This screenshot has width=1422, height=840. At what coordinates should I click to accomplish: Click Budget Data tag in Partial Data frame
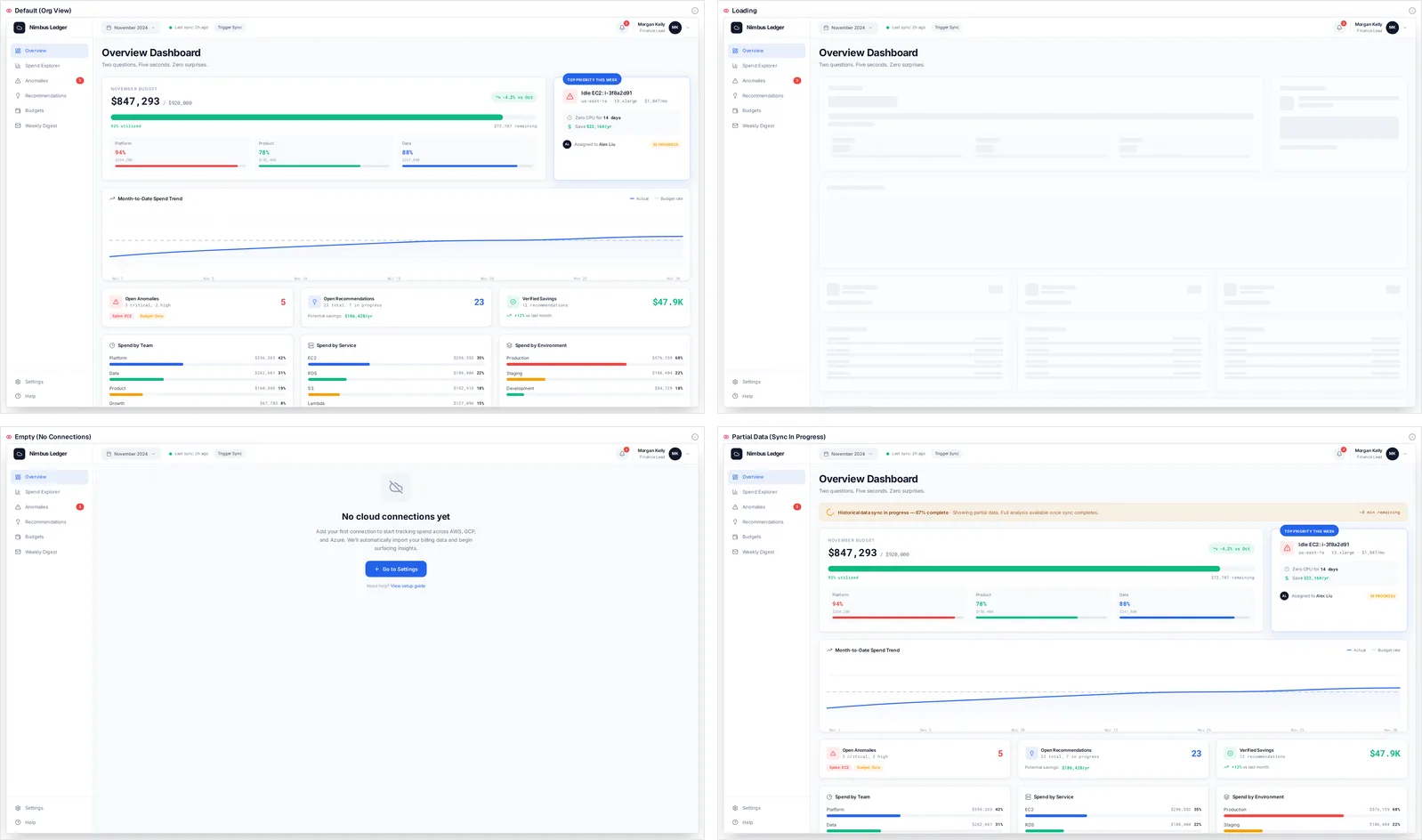[869, 767]
